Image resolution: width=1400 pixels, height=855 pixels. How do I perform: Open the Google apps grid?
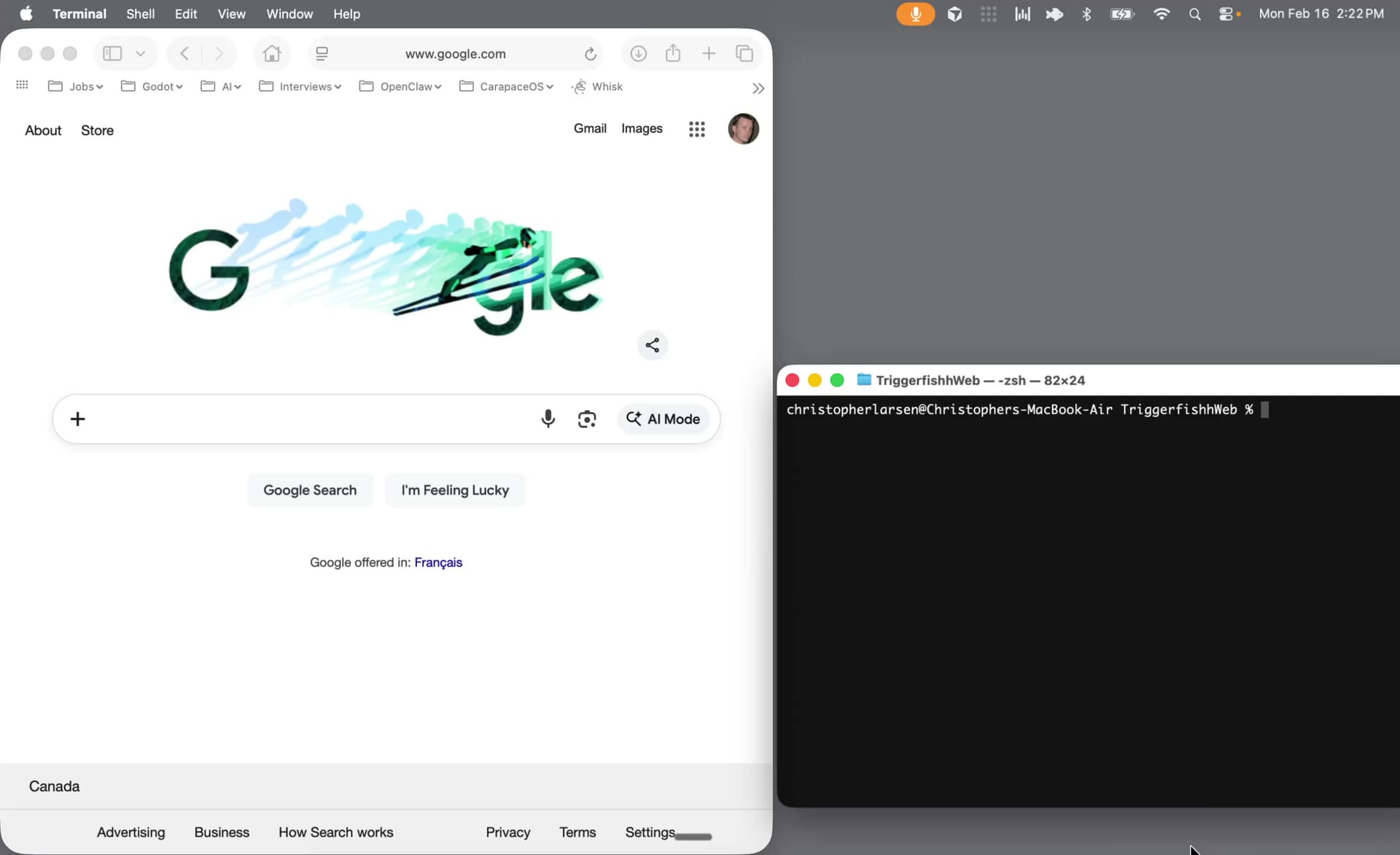click(x=697, y=129)
